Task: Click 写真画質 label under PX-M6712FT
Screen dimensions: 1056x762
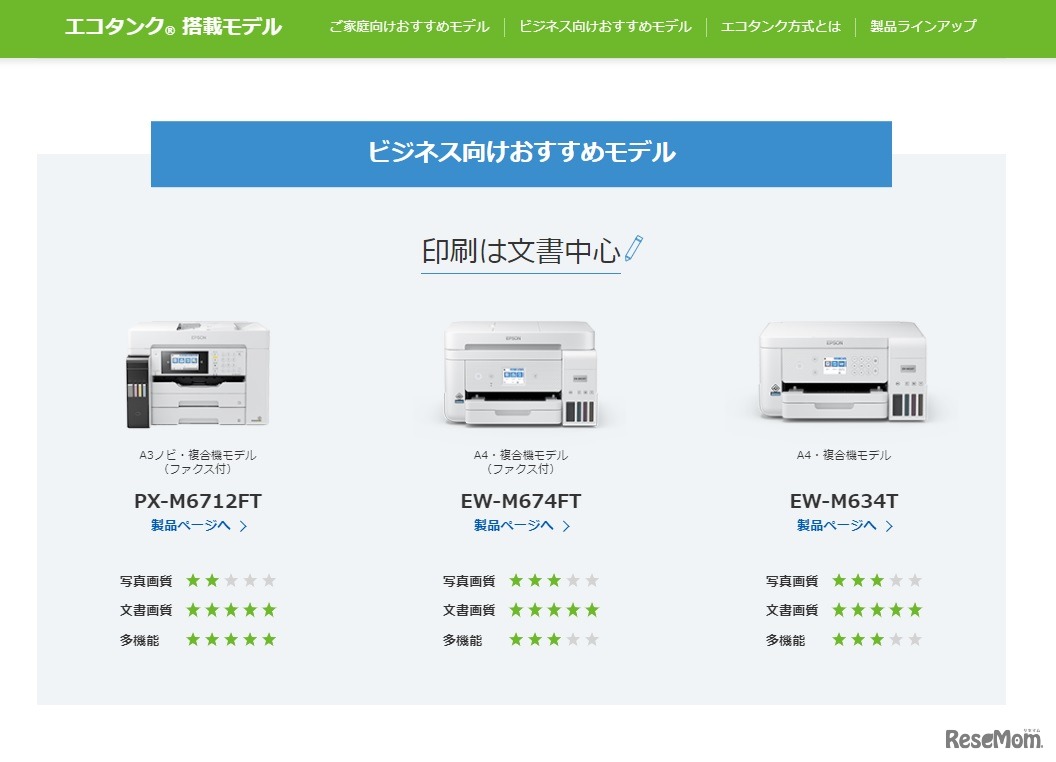Action: pyautogui.click(x=146, y=581)
